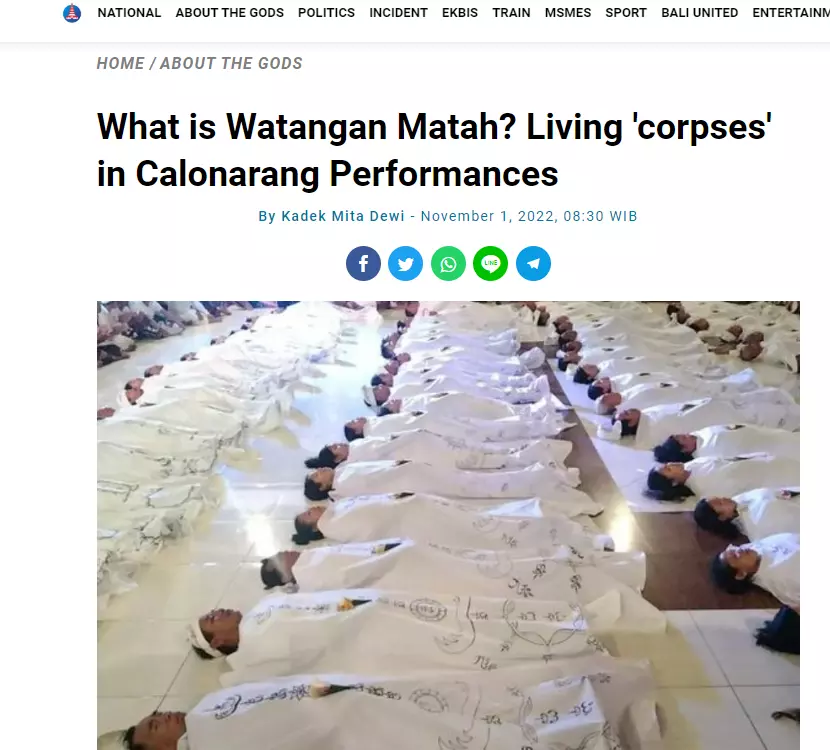Open the Train section

tap(511, 13)
